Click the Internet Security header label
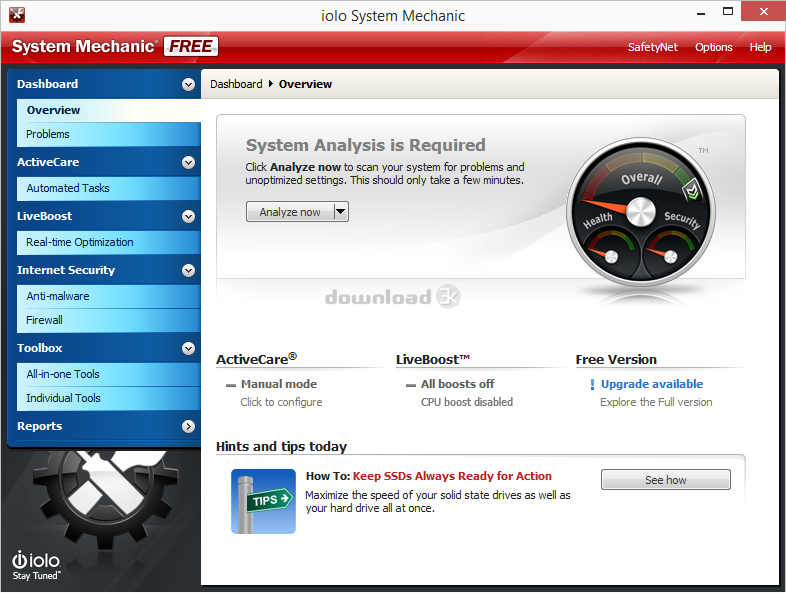This screenshot has width=786, height=593. pyautogui.click(x=66, y=271)
